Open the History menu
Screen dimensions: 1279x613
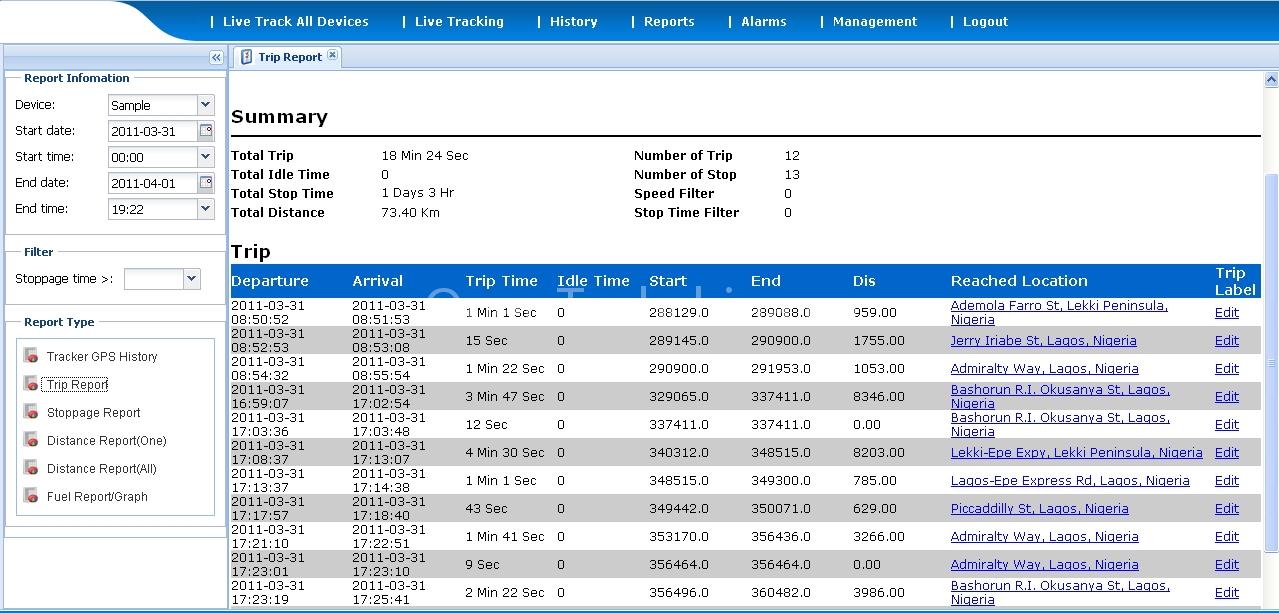click(x=574, y=21)
